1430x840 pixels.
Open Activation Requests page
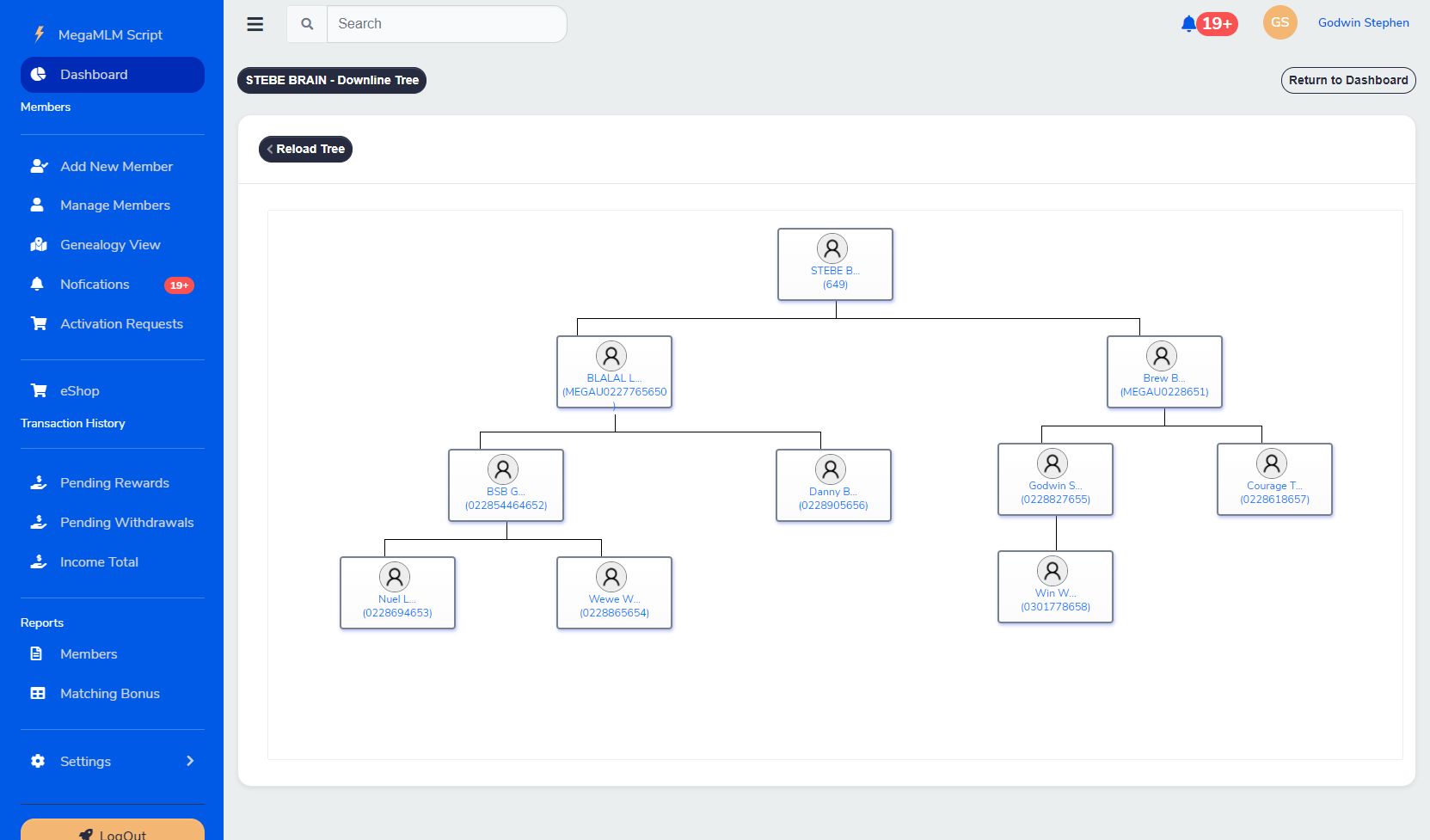point(121,324)
